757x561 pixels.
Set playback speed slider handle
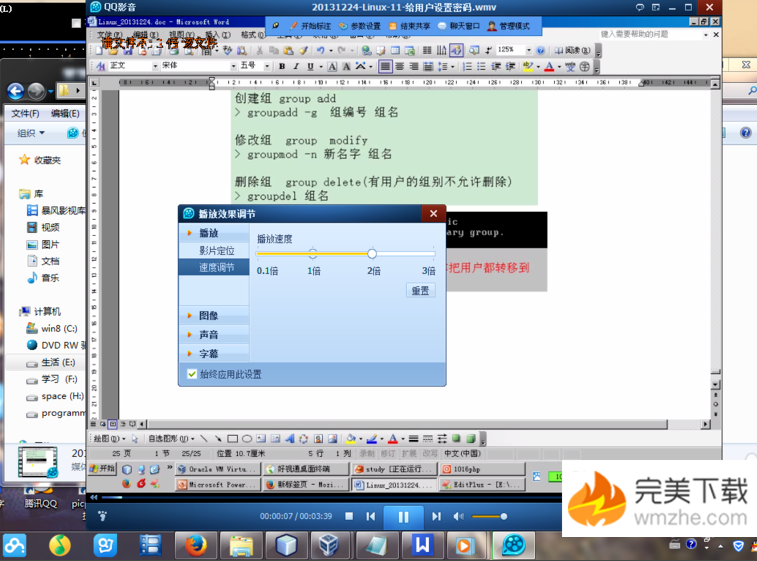click(x=372, y=253)
